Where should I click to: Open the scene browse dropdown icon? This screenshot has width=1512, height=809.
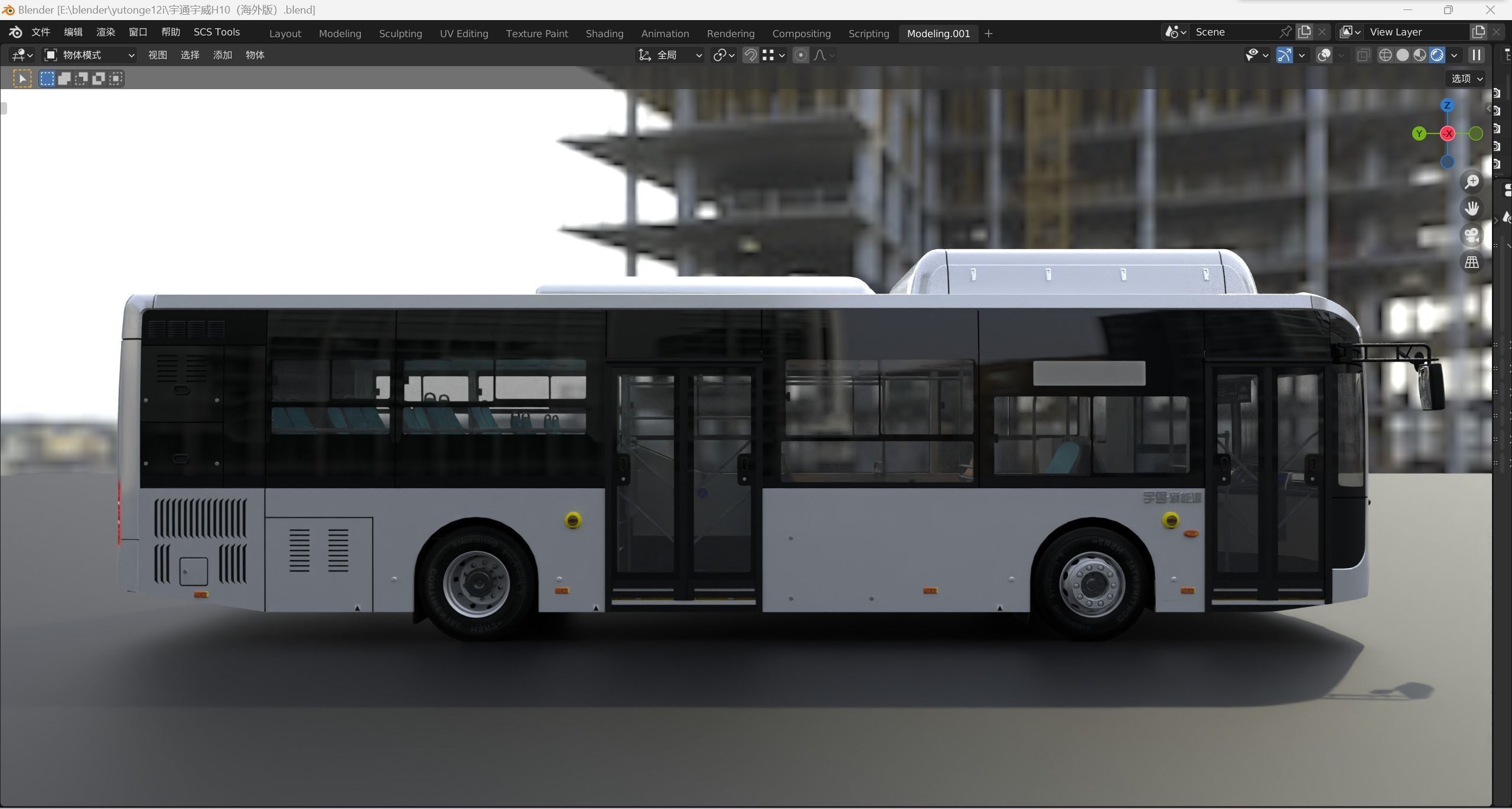click(1175, 32)
